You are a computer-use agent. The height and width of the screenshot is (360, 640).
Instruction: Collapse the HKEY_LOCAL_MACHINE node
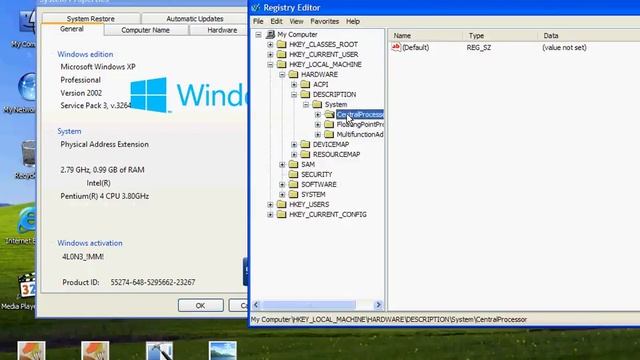click(270, 64)
